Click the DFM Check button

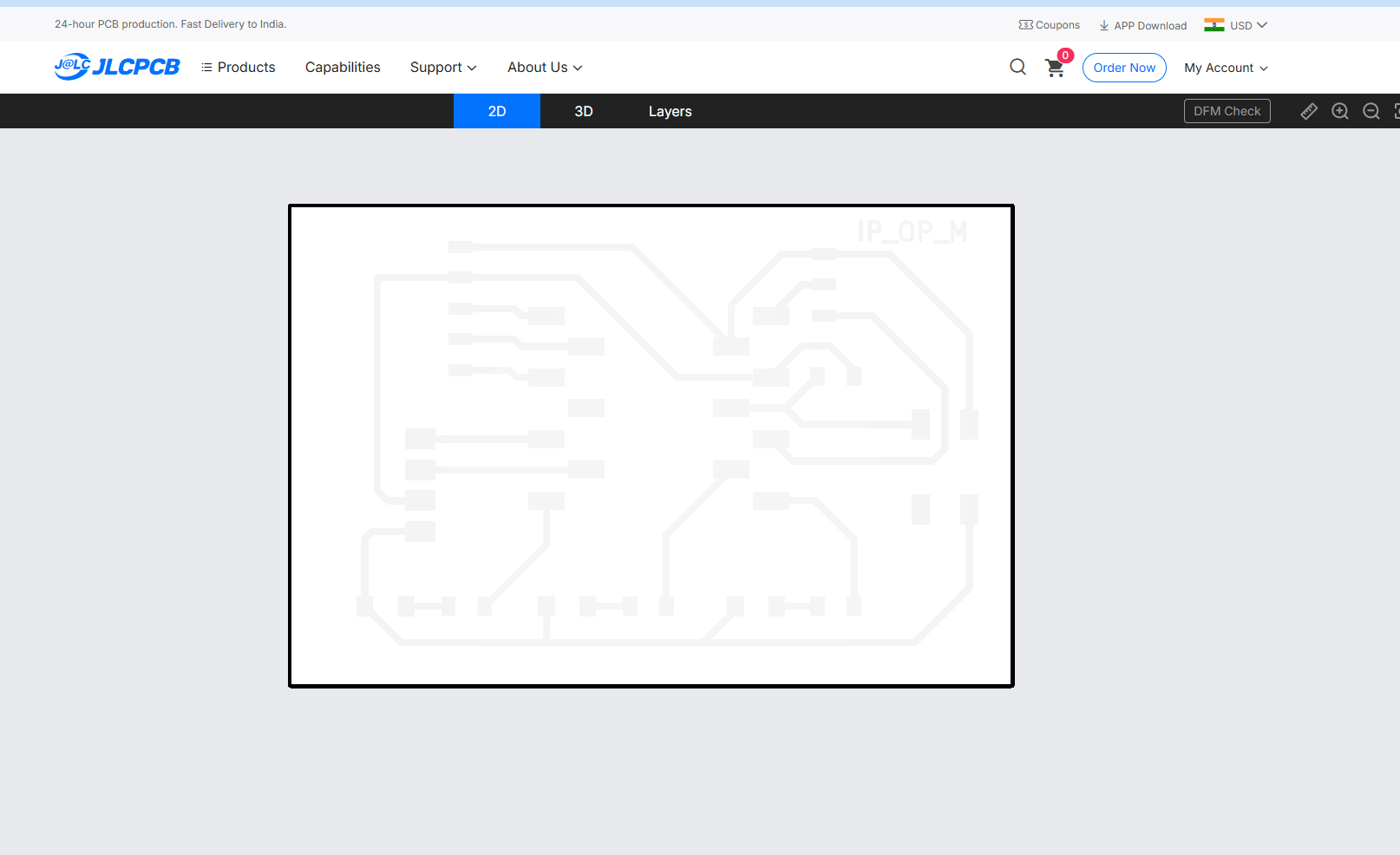pyautogui.click(x=1227, y=111)
